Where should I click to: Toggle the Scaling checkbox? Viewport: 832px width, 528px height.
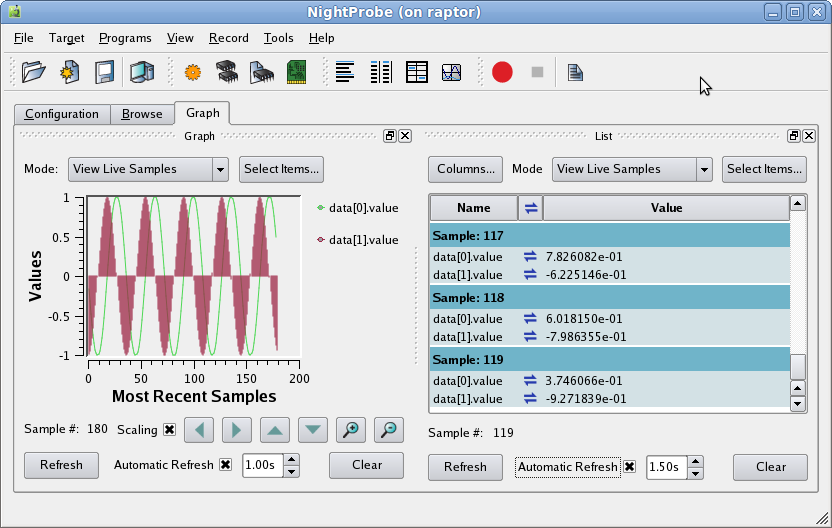[x=169, y=430]
